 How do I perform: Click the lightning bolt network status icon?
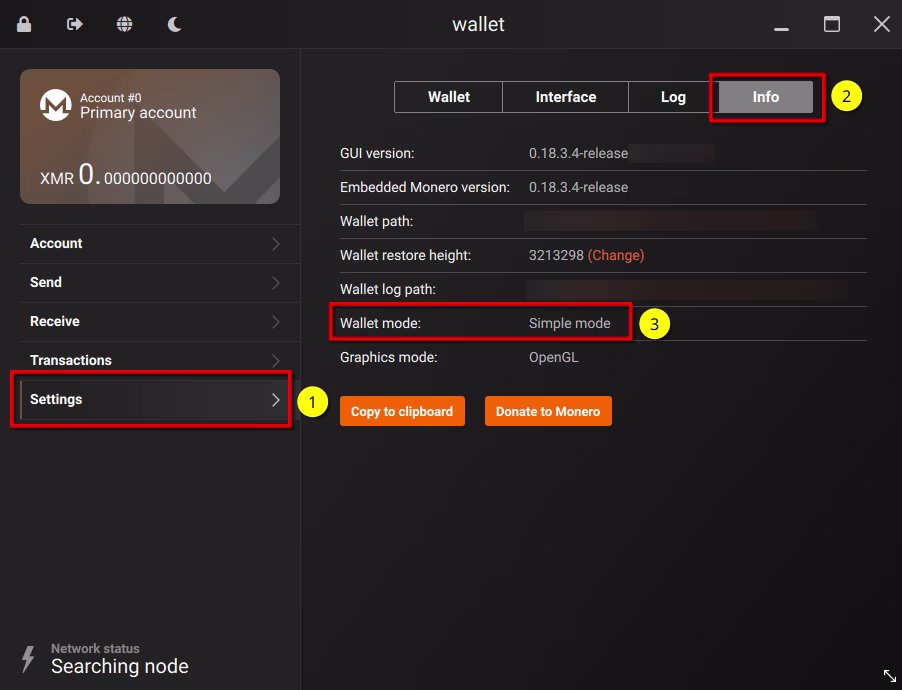point(28,658)
